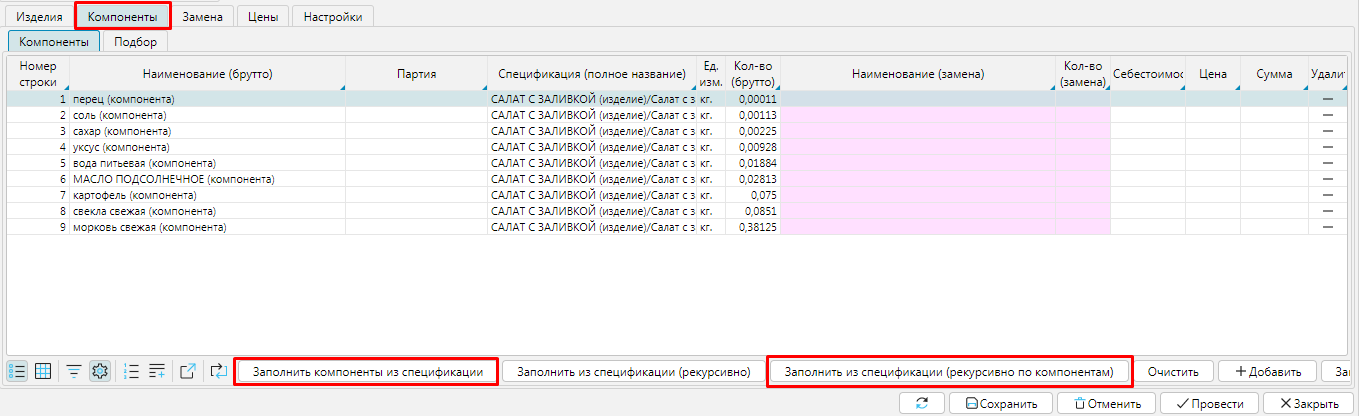1359x416 pixels.
Task: Open the Замена tab
Action: 202,16
